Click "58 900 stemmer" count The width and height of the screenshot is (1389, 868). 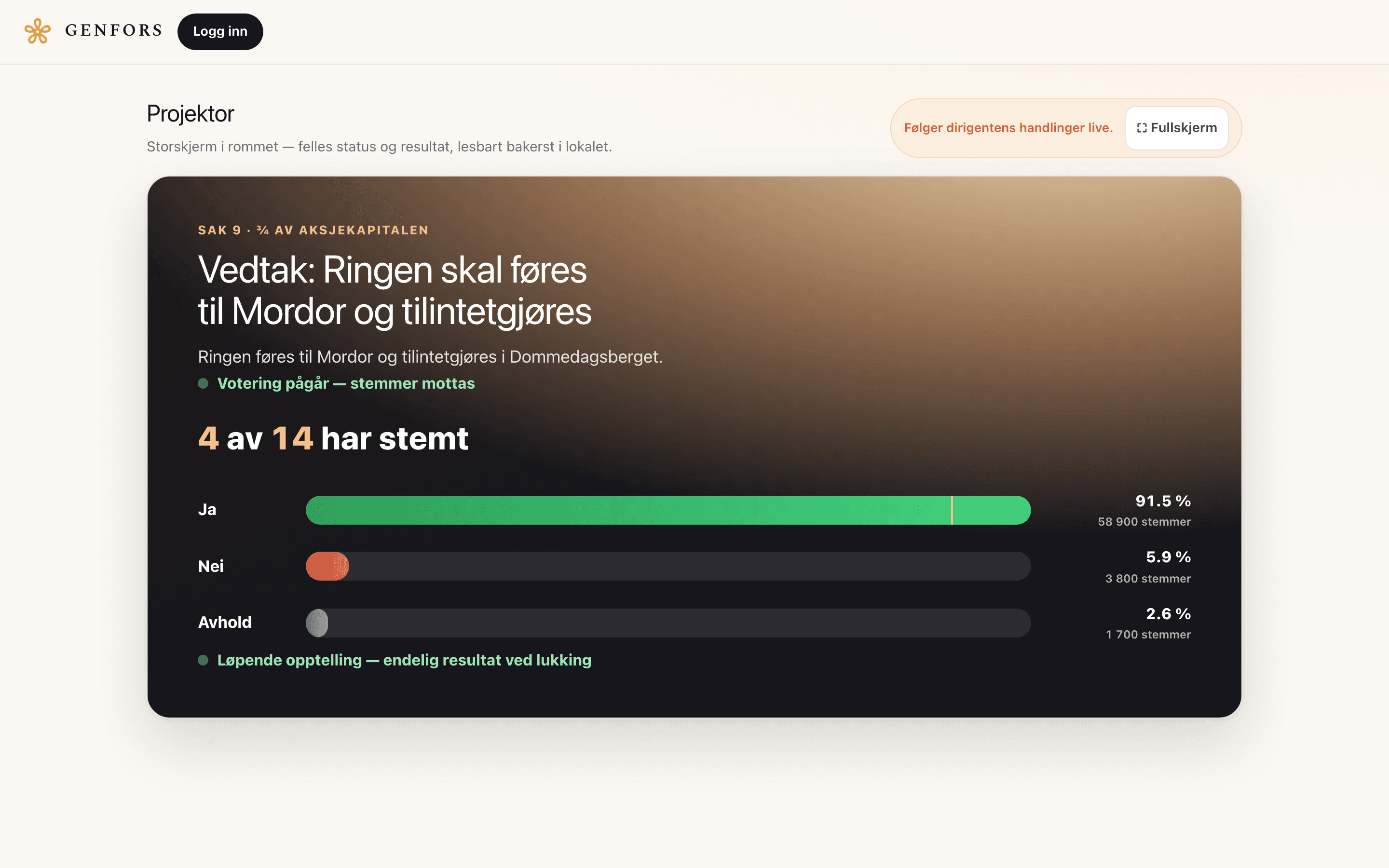tap(1144, 522)
